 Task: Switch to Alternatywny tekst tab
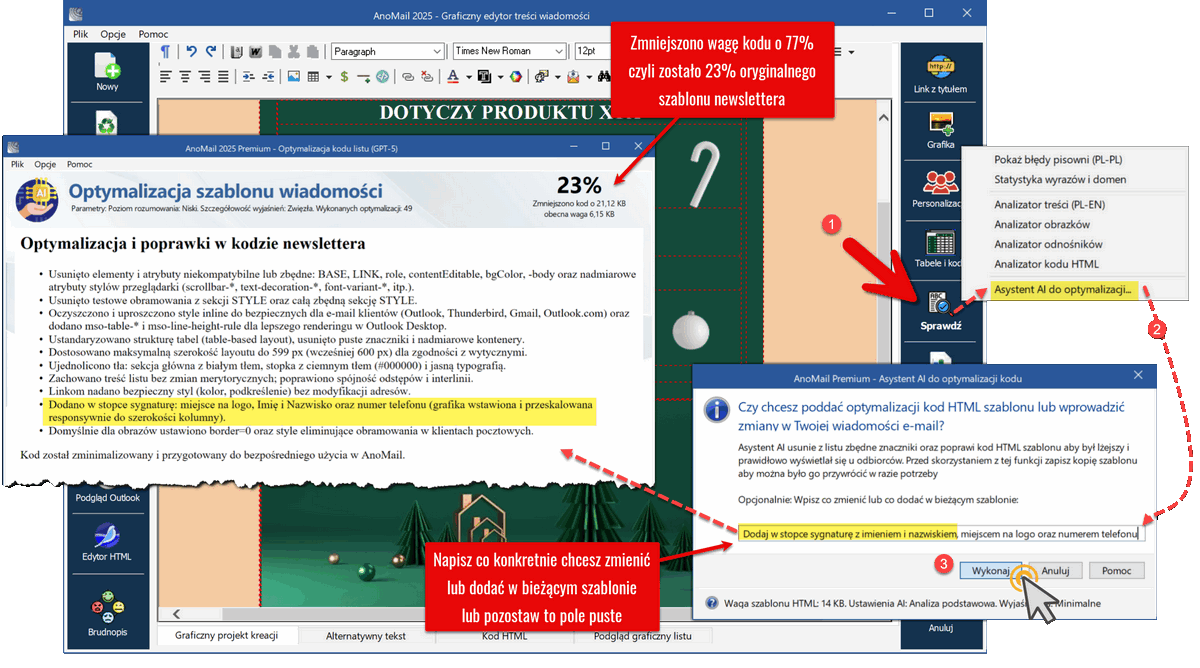(366, 636)
